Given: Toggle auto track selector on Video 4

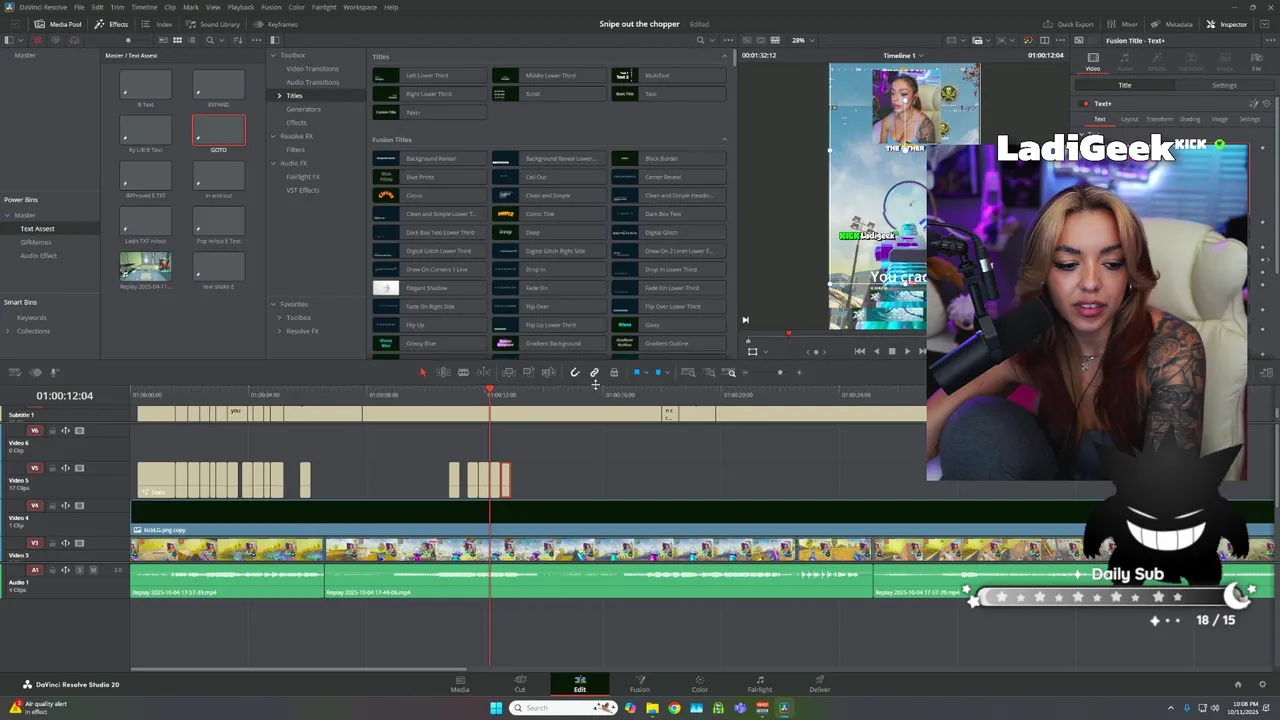Looking at the screenshot, I should [65, 506].
